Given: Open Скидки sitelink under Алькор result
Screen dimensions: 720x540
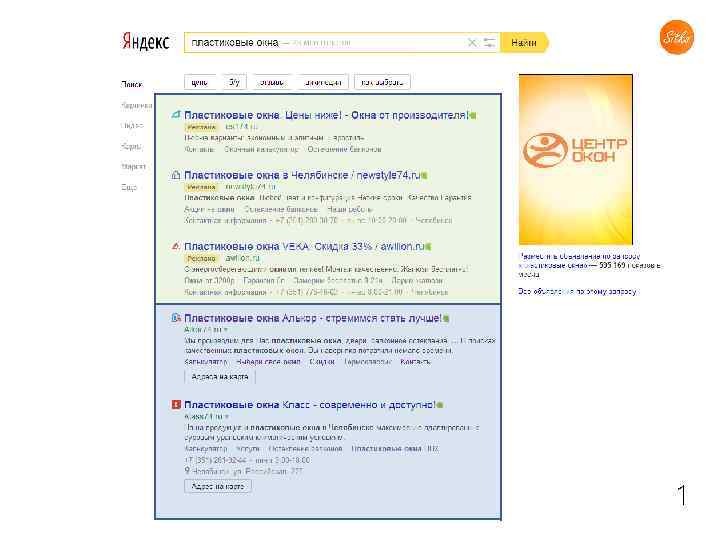Looking at the screenshot, I should pos(322,362).
